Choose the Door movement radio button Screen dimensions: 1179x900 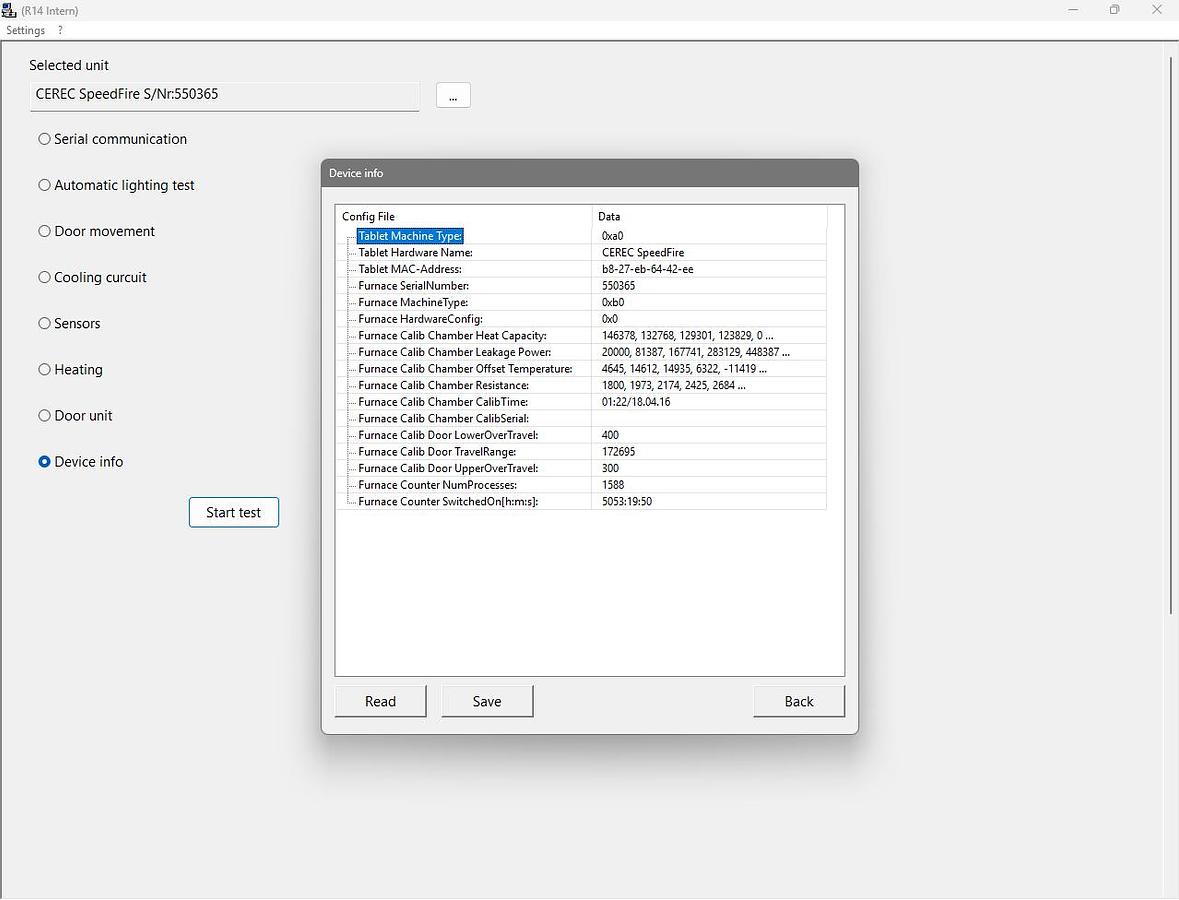pos(44,231)
